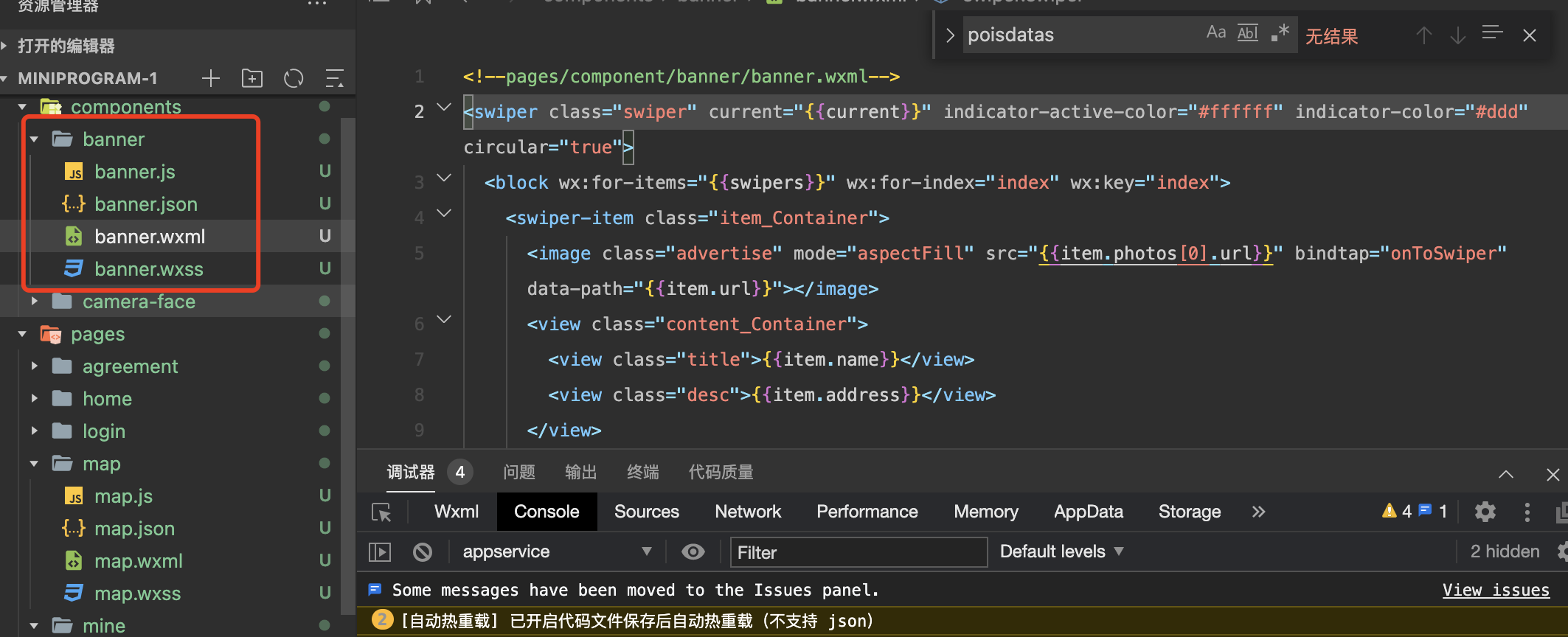Open the Performance devtools tab
The height and width of the screenshot is (637, 1568).
click(867, 512)
